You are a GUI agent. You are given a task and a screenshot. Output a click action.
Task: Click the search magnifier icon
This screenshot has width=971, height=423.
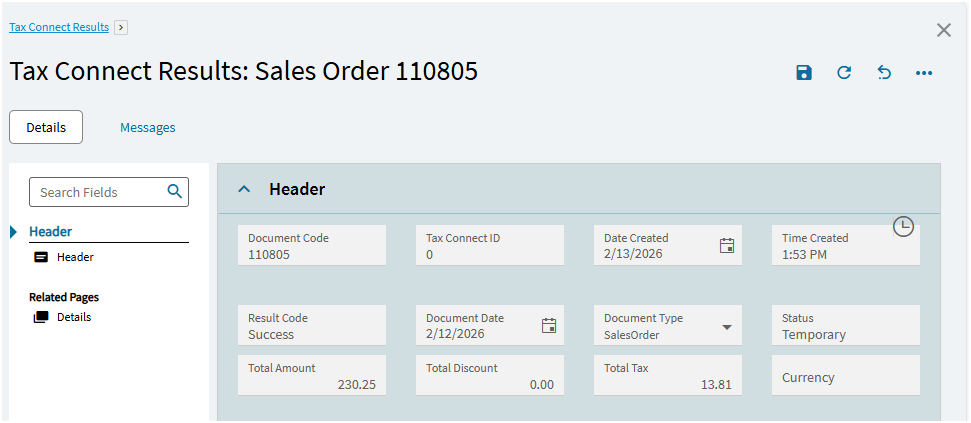click(174, 192)
